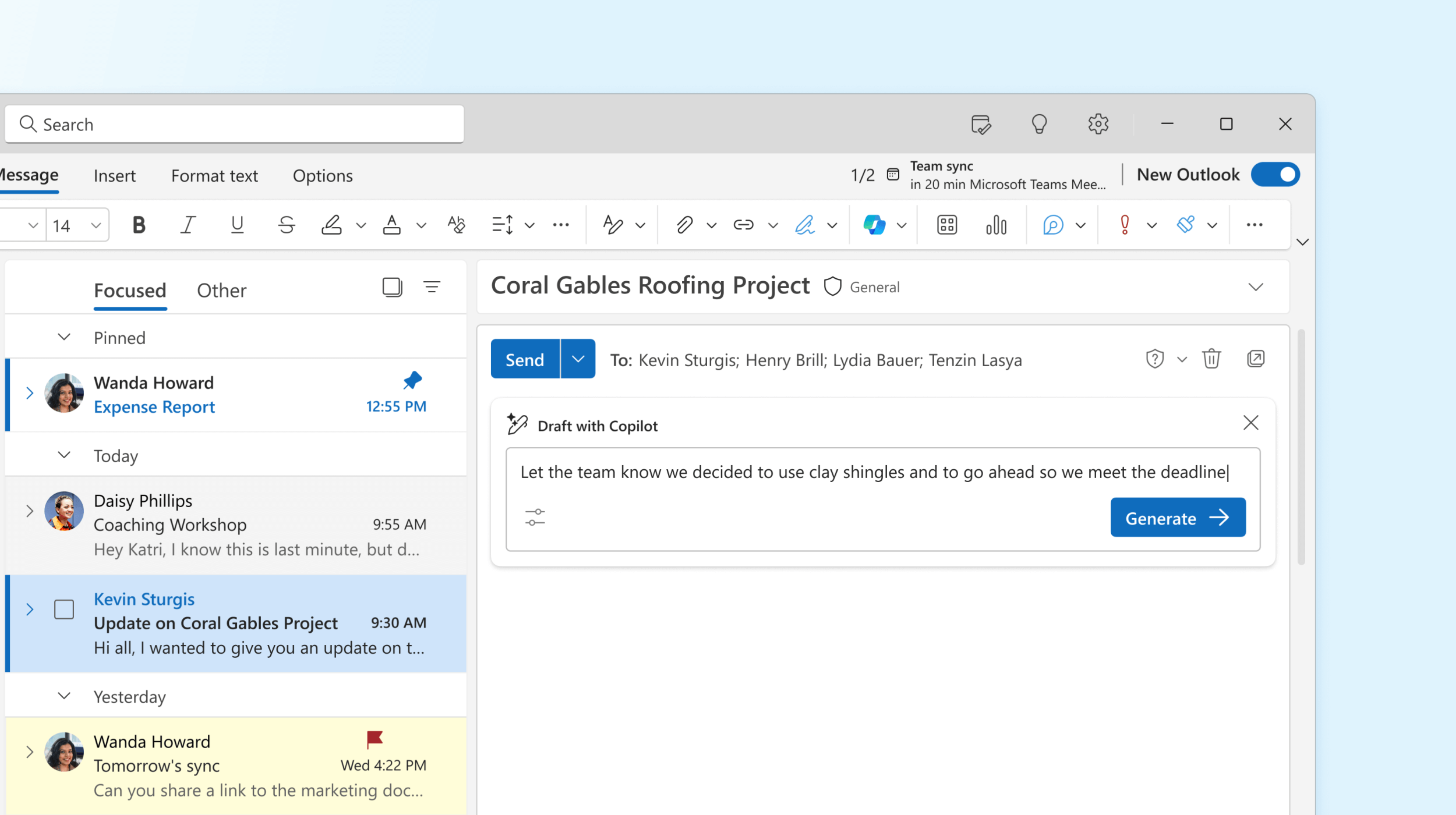The width and height of the screenshot is (1456, 815).
Task: Toggle the New Outlook switch on
Action: tap(1277, 174)
